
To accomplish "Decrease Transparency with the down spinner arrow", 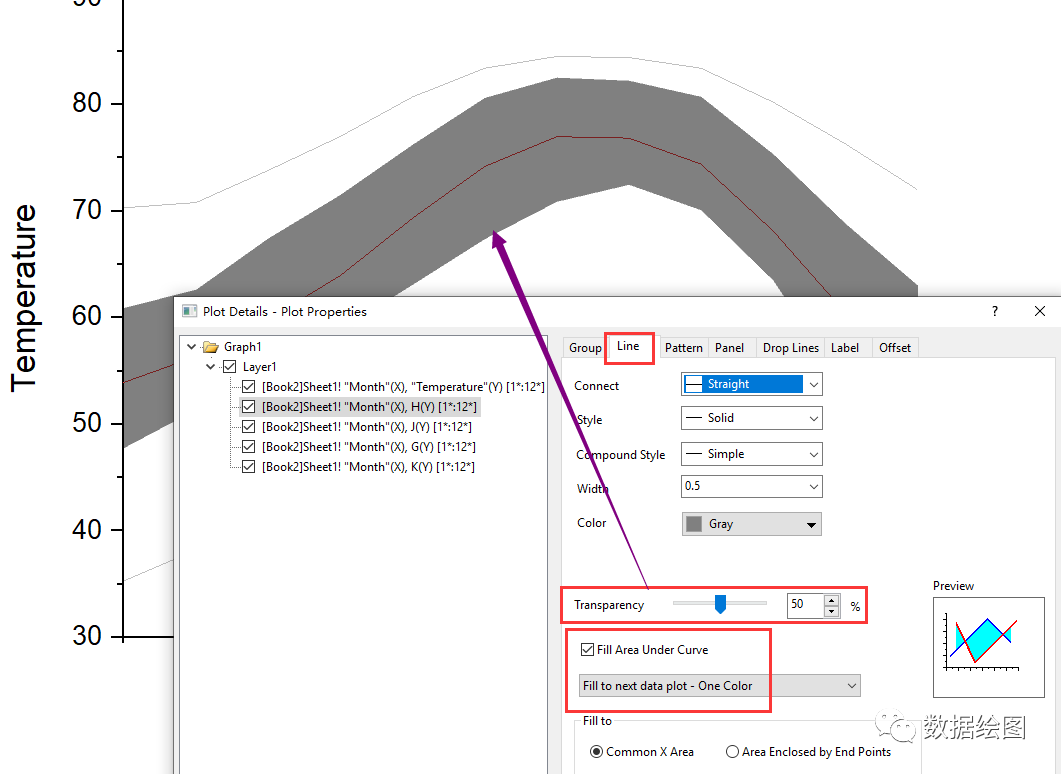I will pyautogui.click(x=832, y=611).
